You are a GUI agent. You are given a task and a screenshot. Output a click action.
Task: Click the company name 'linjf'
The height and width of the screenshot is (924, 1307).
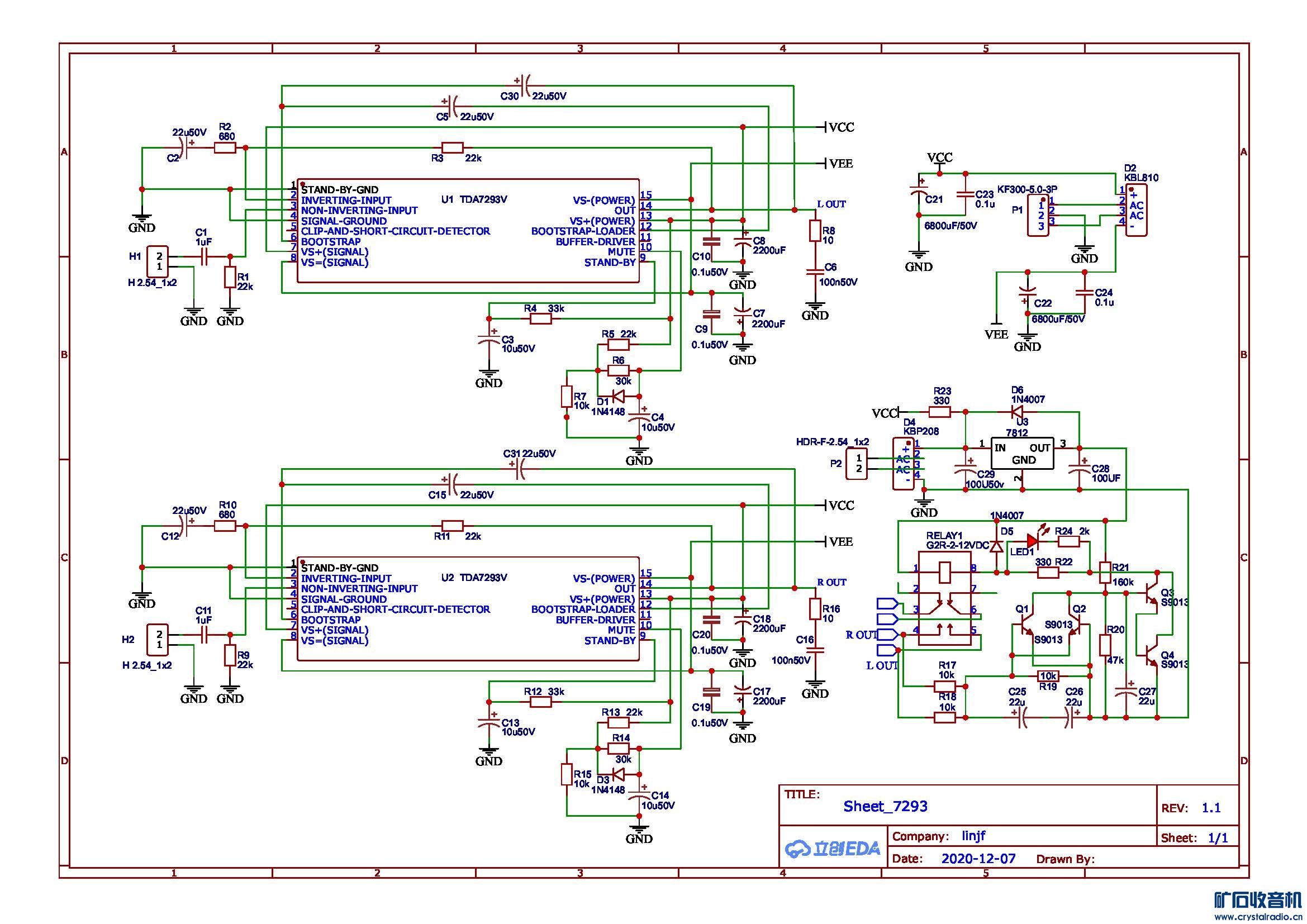[x=973, y=836]
